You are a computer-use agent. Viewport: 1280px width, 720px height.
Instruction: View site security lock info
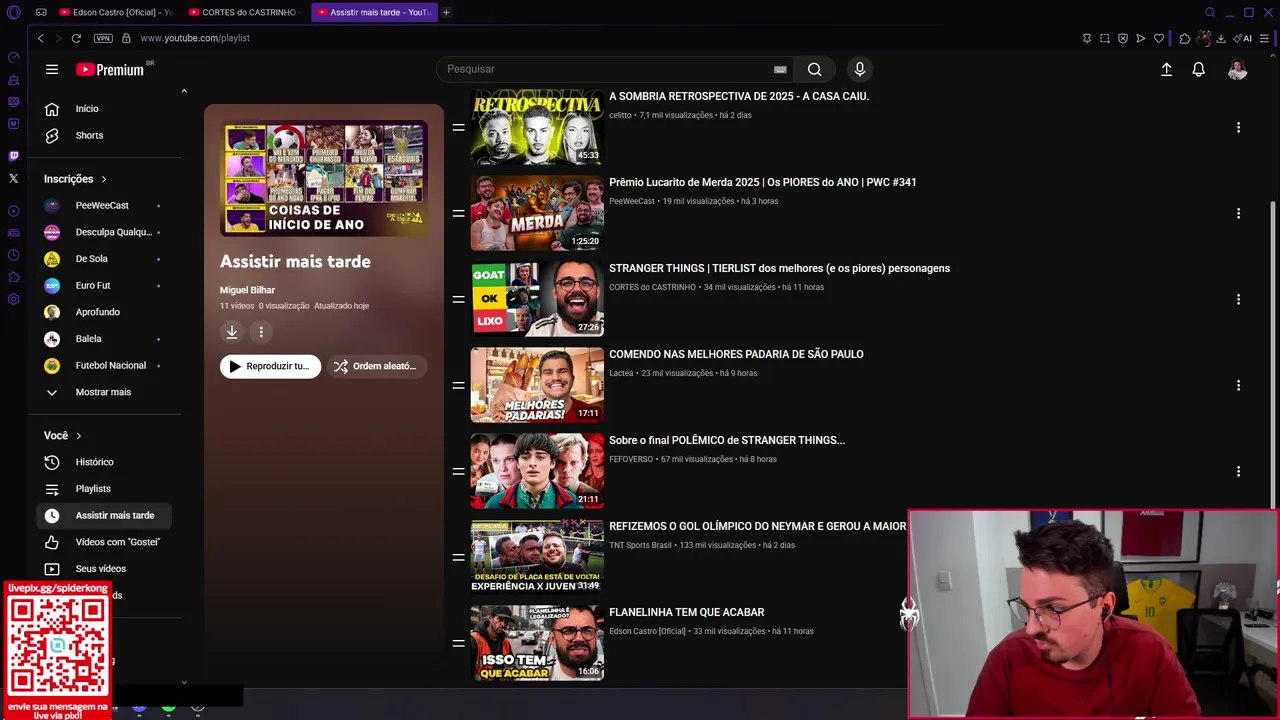[x=126, y=38]
